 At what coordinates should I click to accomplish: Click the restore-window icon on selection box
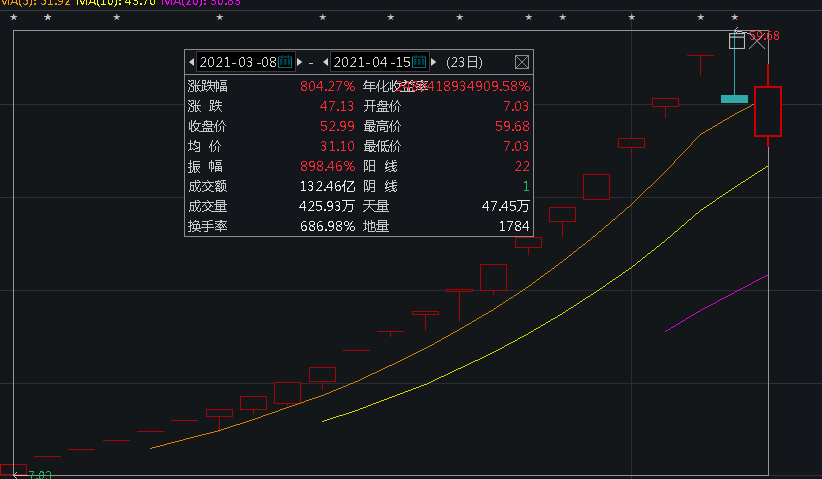coord(737,40)
